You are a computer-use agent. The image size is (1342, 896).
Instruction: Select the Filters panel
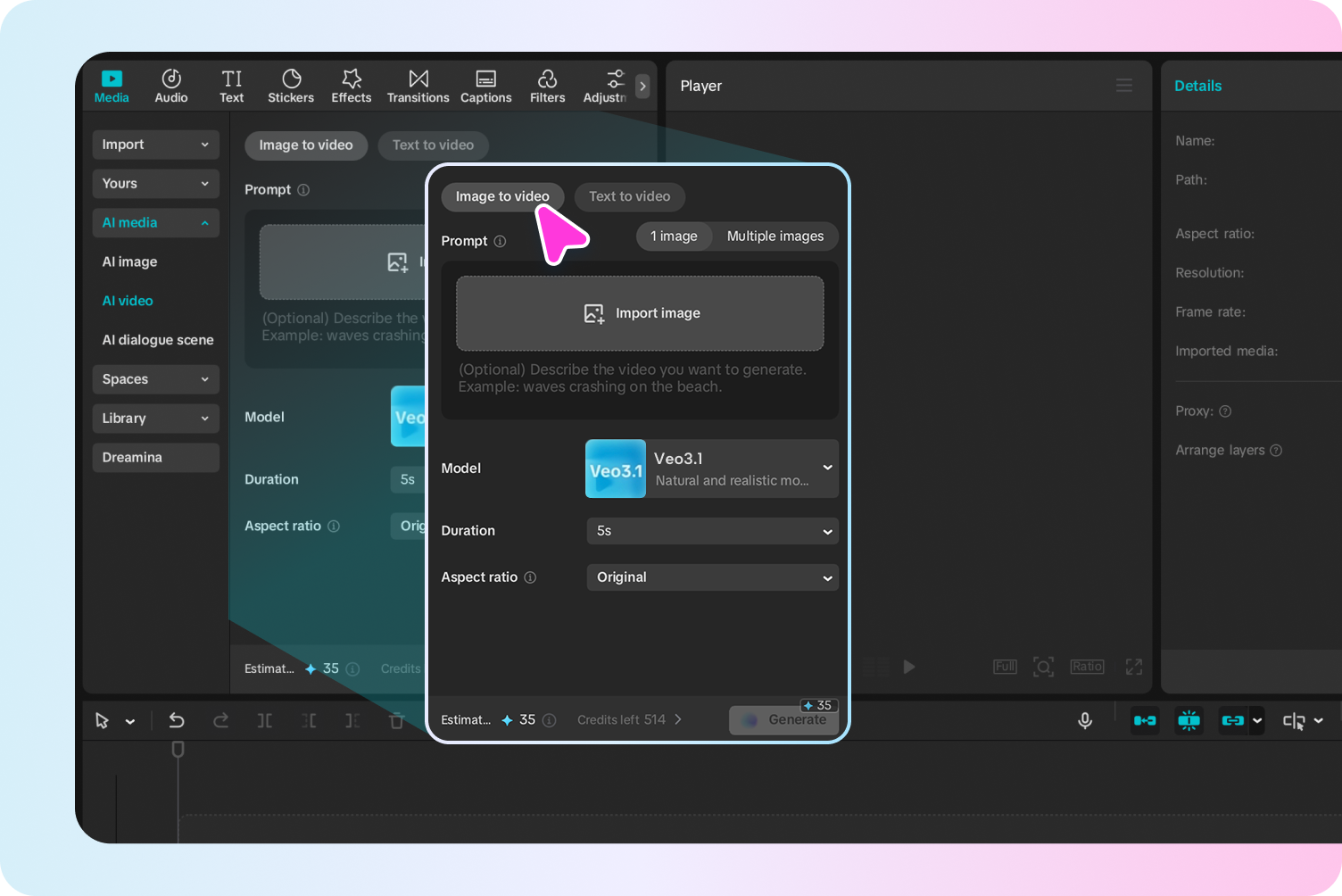[547, 85]
